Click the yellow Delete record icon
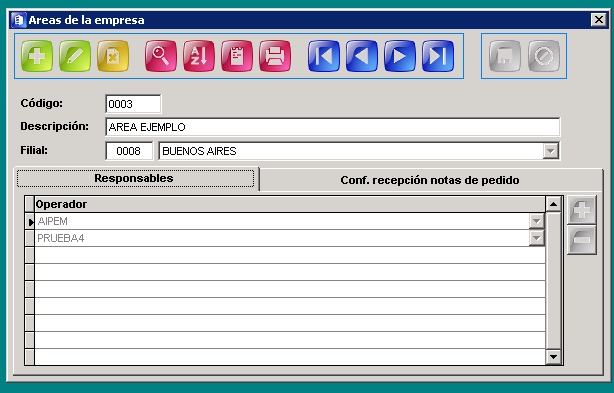614x393 pixels. (x=113, y=56)
